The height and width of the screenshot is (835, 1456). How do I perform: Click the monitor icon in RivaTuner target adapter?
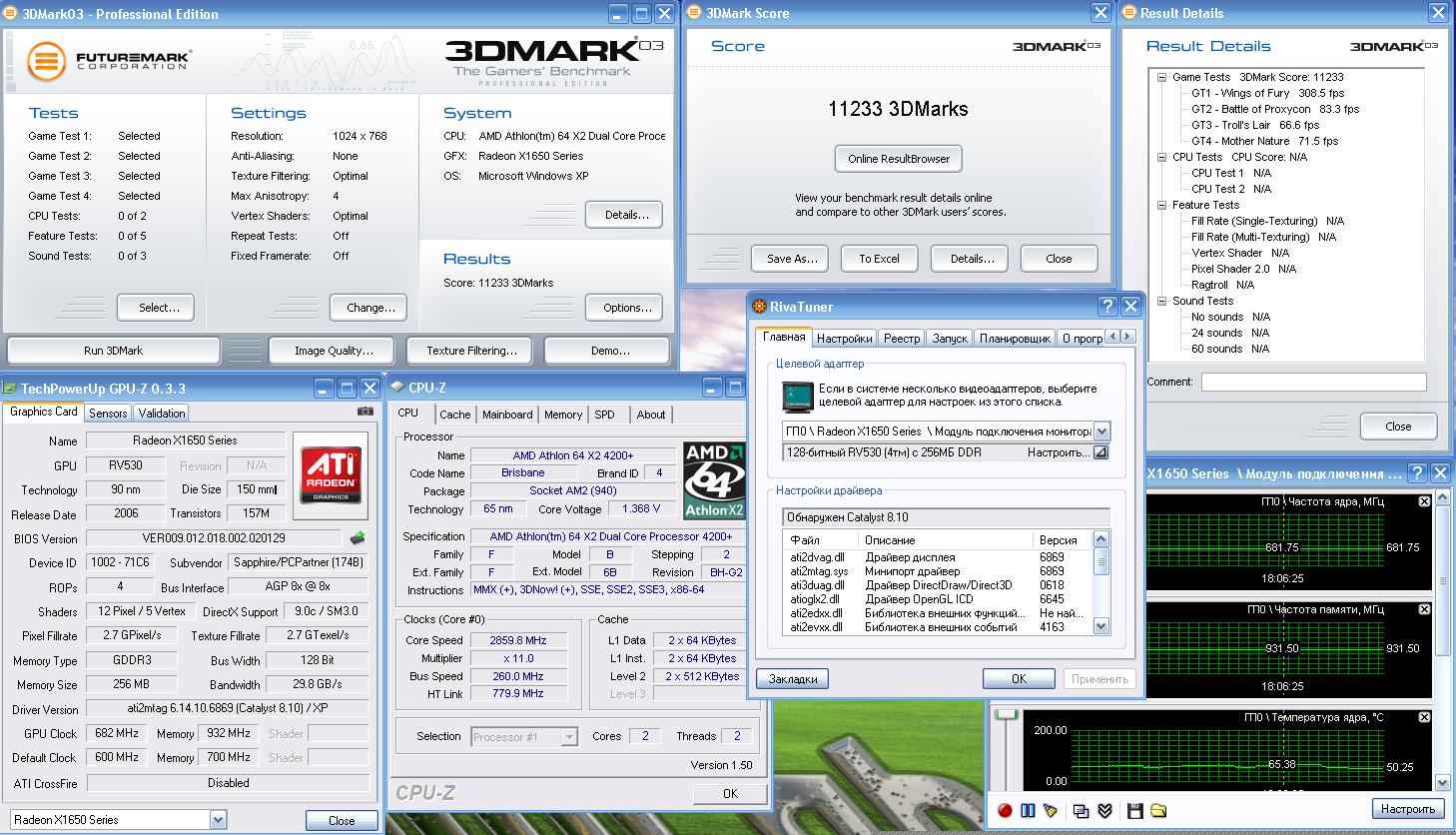[797, 397]
